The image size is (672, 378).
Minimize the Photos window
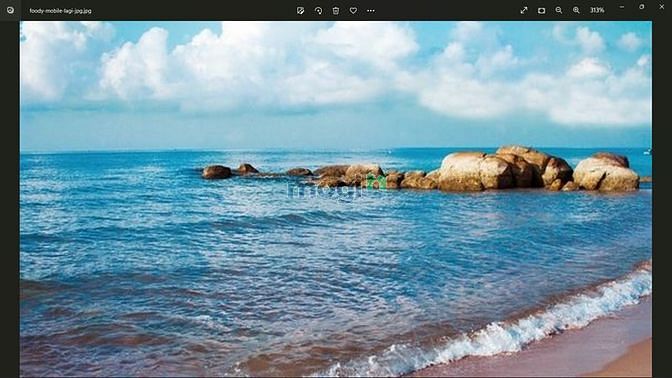coord(621,7)
